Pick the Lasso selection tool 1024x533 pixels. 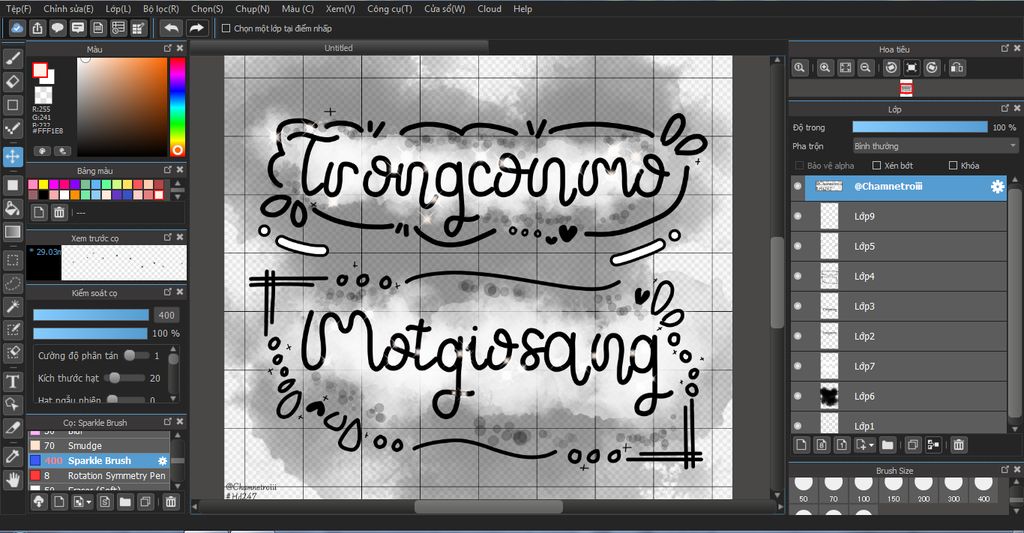[12, 283]
